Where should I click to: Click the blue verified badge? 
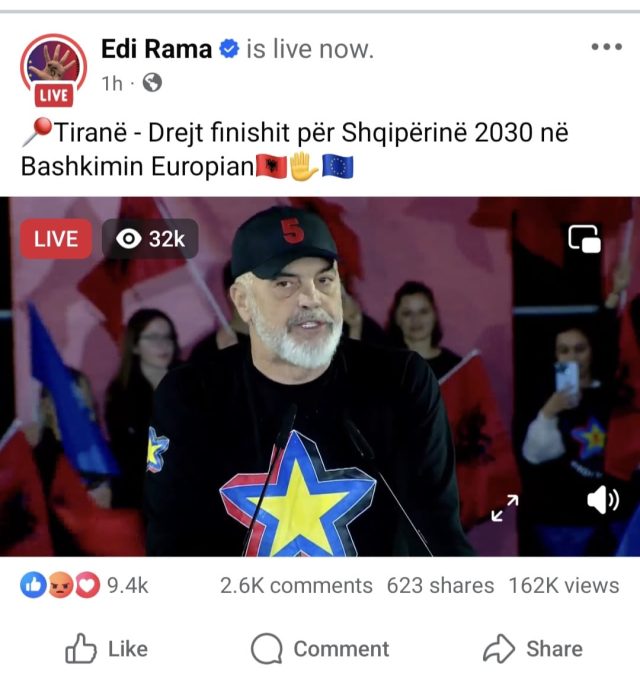coord(229,48)
